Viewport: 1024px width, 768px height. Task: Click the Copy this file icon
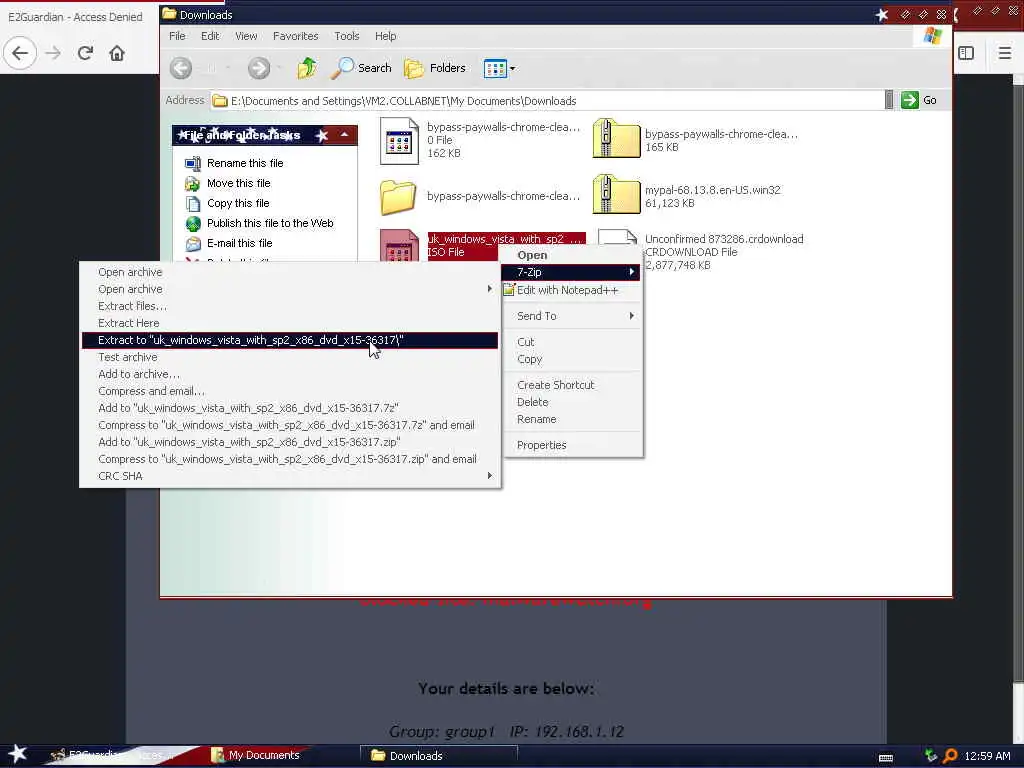click(x=193, y=204)
